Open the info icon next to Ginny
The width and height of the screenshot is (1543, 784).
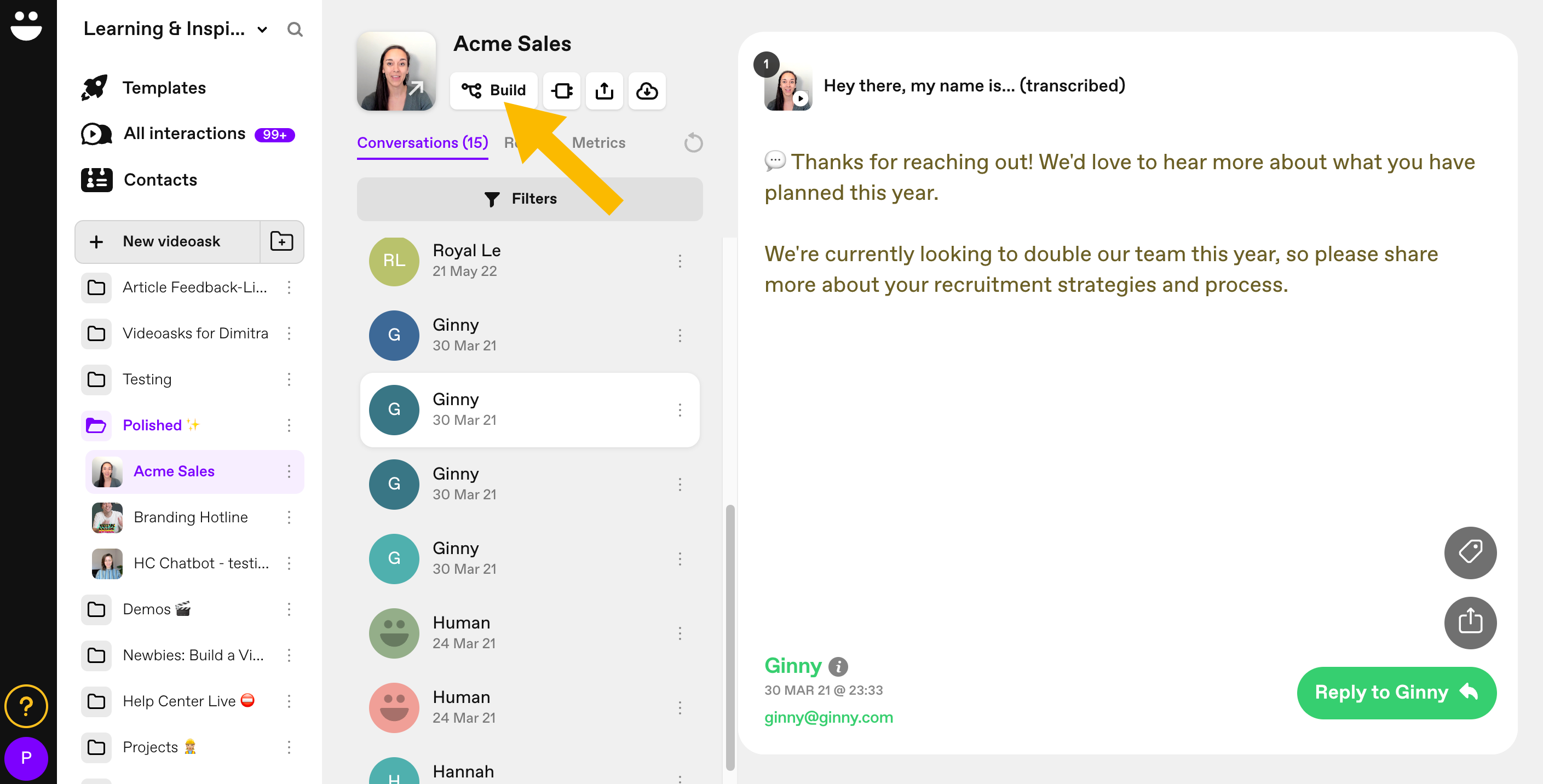pyautogui.click(x=837, y=667)
